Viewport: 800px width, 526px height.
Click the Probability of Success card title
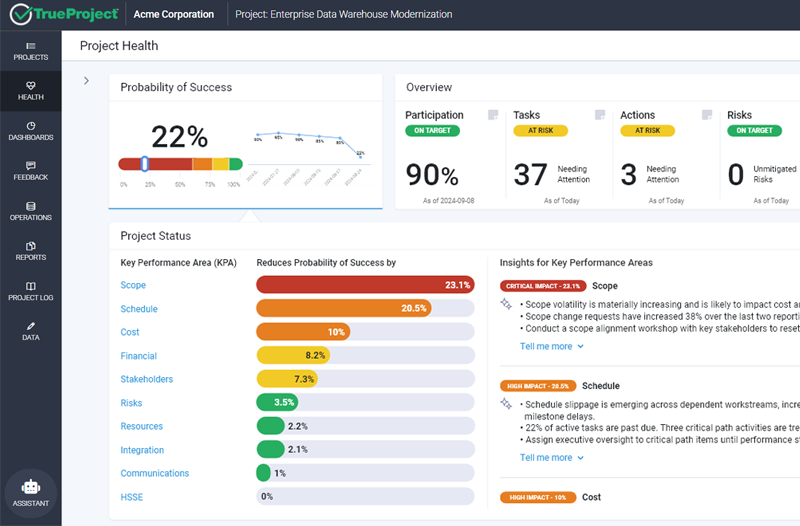[x=176, y=87]
